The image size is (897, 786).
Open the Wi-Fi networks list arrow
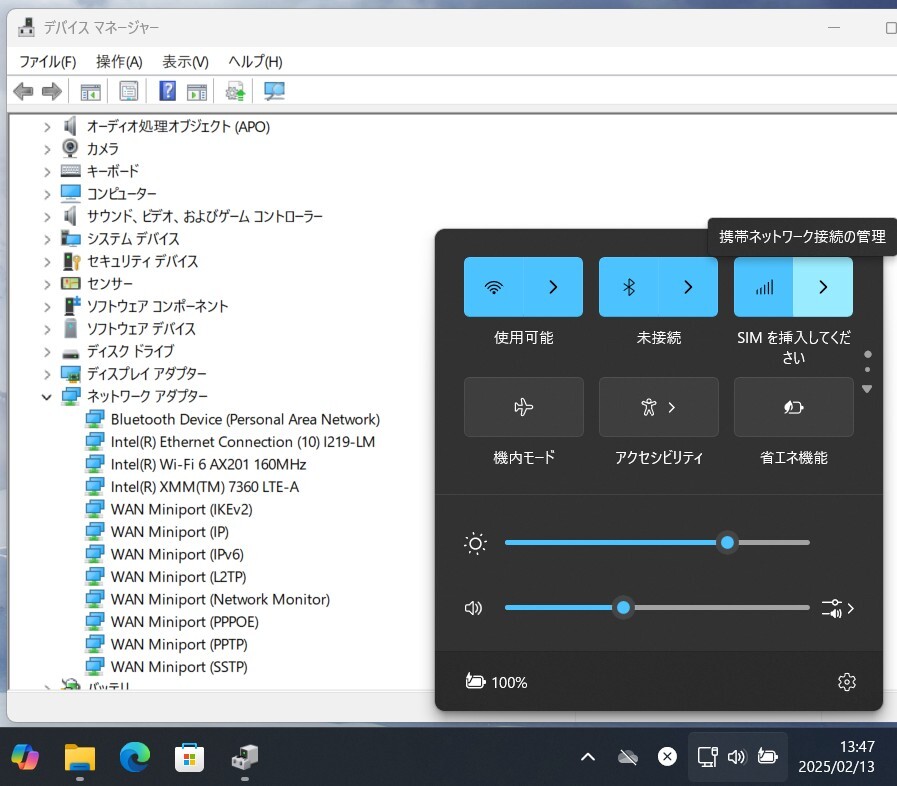[553, 287]
